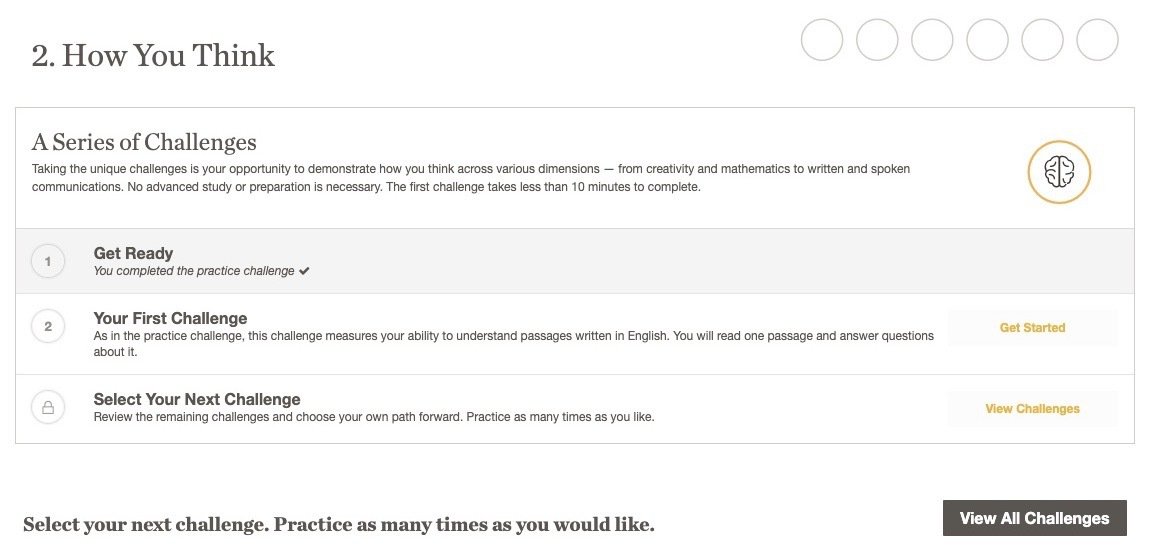
Task: Click the step 1 number circle
Action: tap(48, 261)
